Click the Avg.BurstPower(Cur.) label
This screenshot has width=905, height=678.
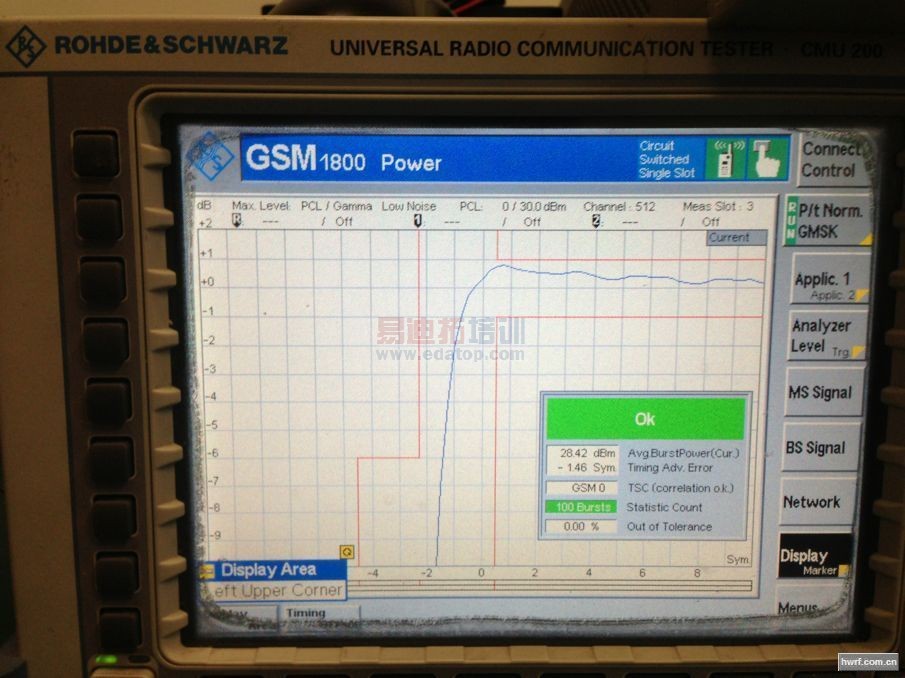tap(683, 454)
